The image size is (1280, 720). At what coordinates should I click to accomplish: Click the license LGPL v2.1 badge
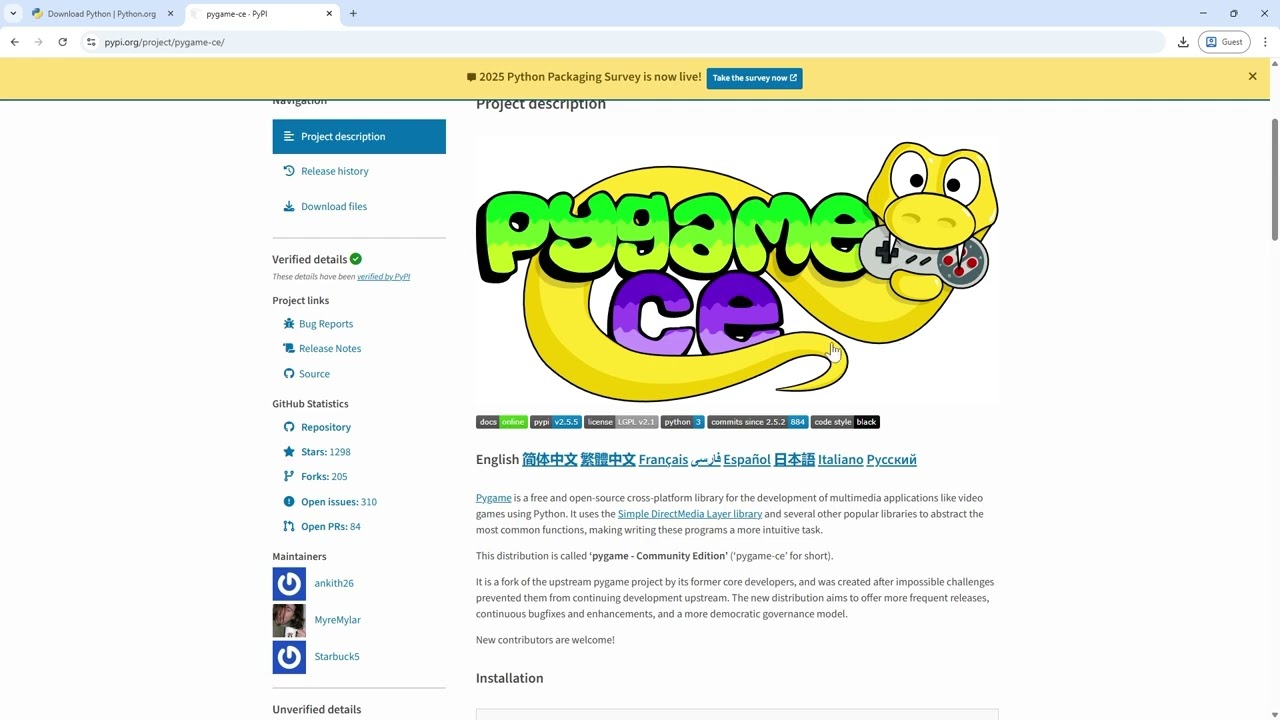click(x=621, y=422)
